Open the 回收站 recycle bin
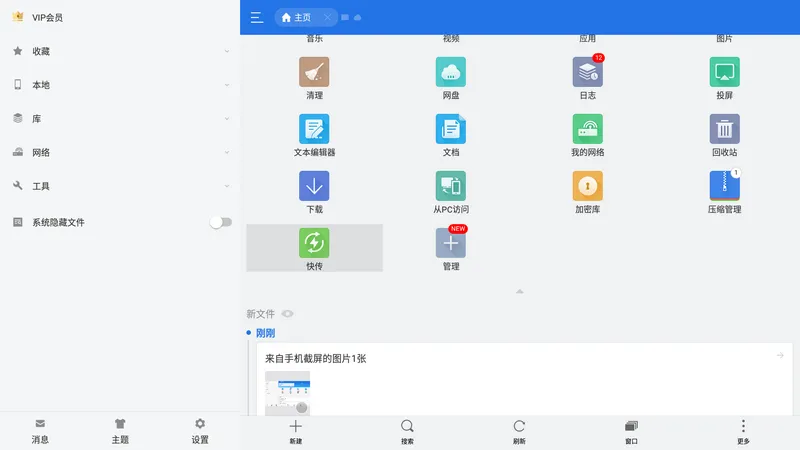This screenshot has width=800, height=450. (x=724, y=135)
